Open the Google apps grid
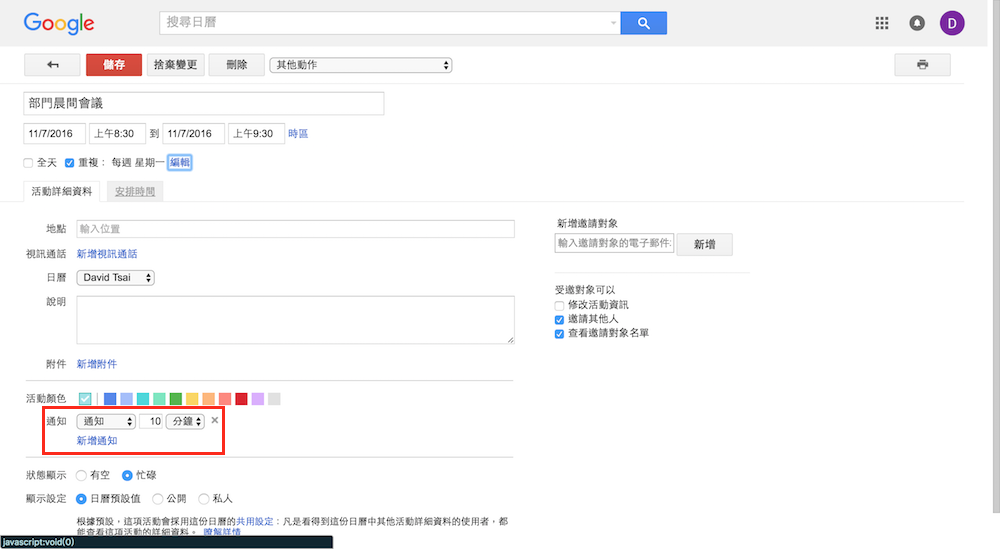 tap(881, 23)
